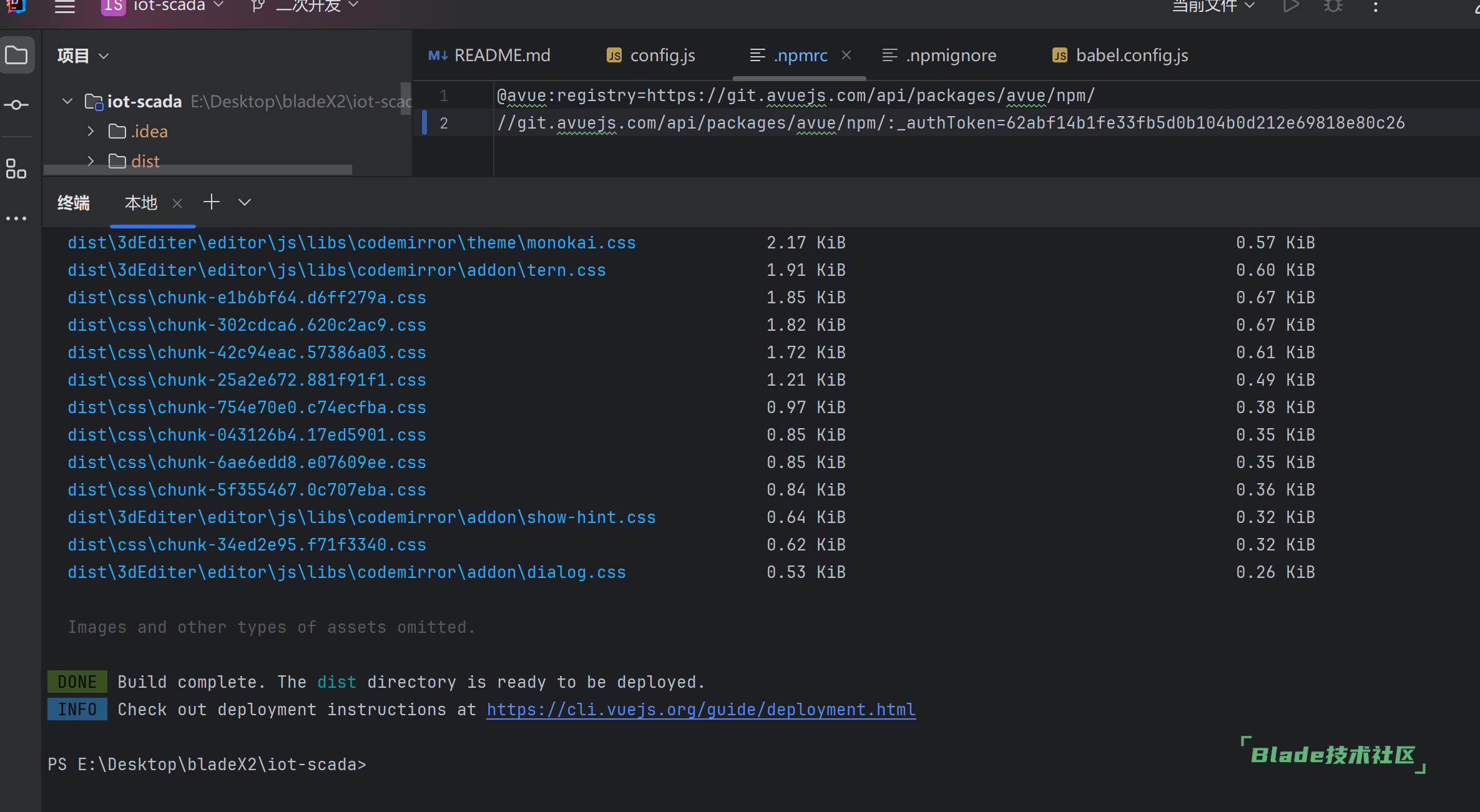
Task: Click the JetBrains app logo icon
Action: [x=15, y=6]
